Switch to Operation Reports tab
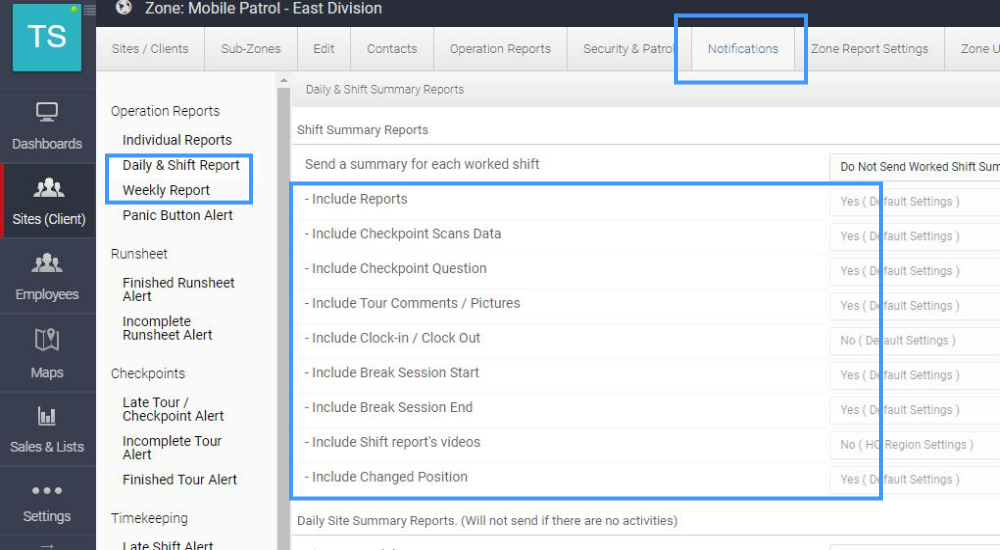 point(500,48)
